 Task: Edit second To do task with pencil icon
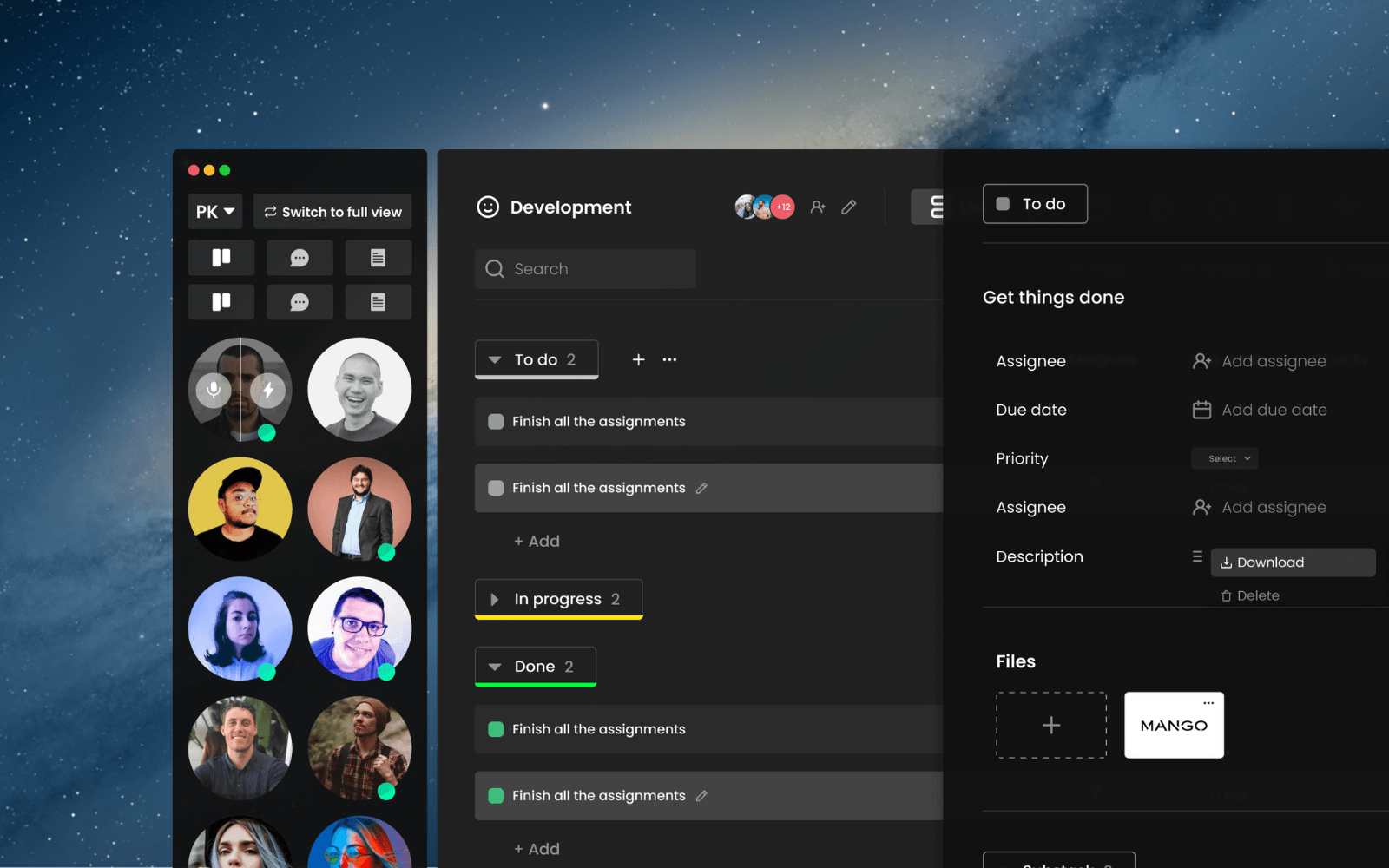coord(701,488)
